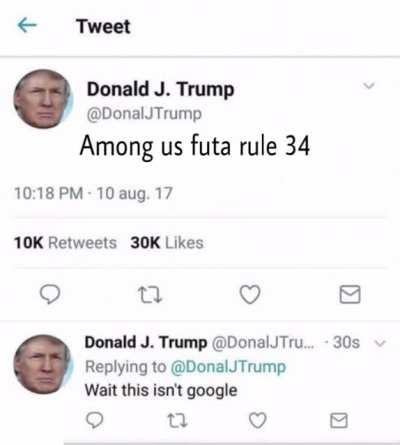This screenshot has height=445, width=400.
Task: View the 10K Retweets list
Action: point(65,243)
